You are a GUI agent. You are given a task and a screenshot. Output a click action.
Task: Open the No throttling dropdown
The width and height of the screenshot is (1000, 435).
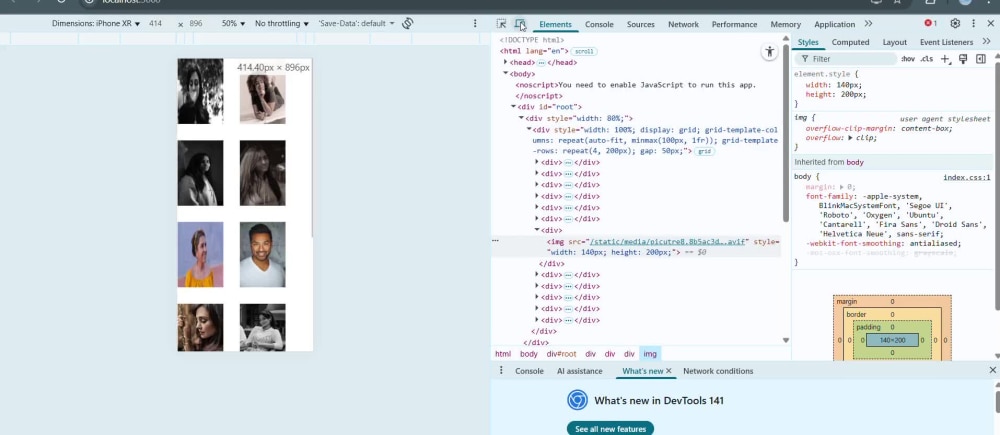coord(281,24)
